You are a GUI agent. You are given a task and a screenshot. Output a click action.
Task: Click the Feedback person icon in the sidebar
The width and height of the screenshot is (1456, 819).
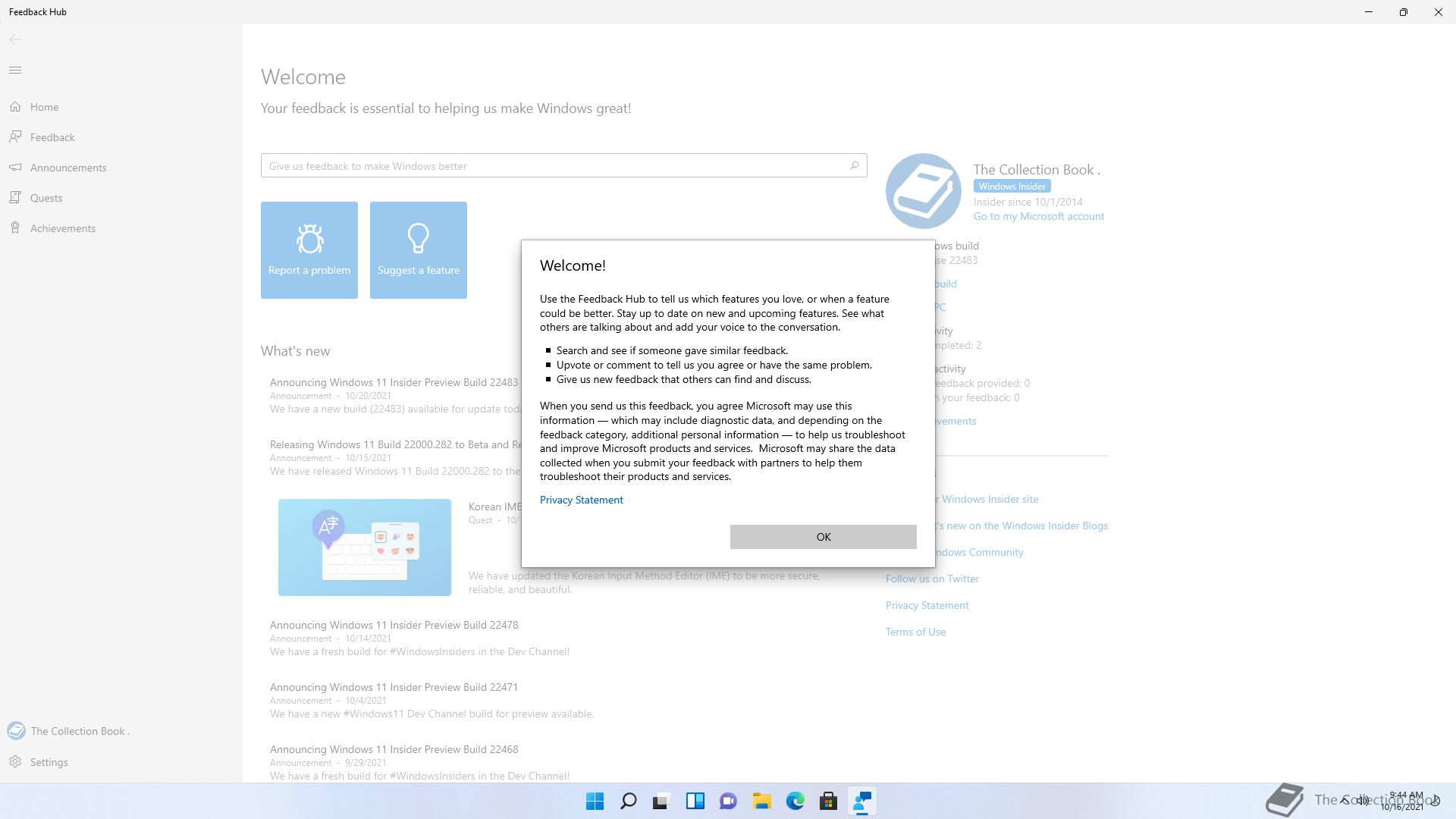[15, 136]
